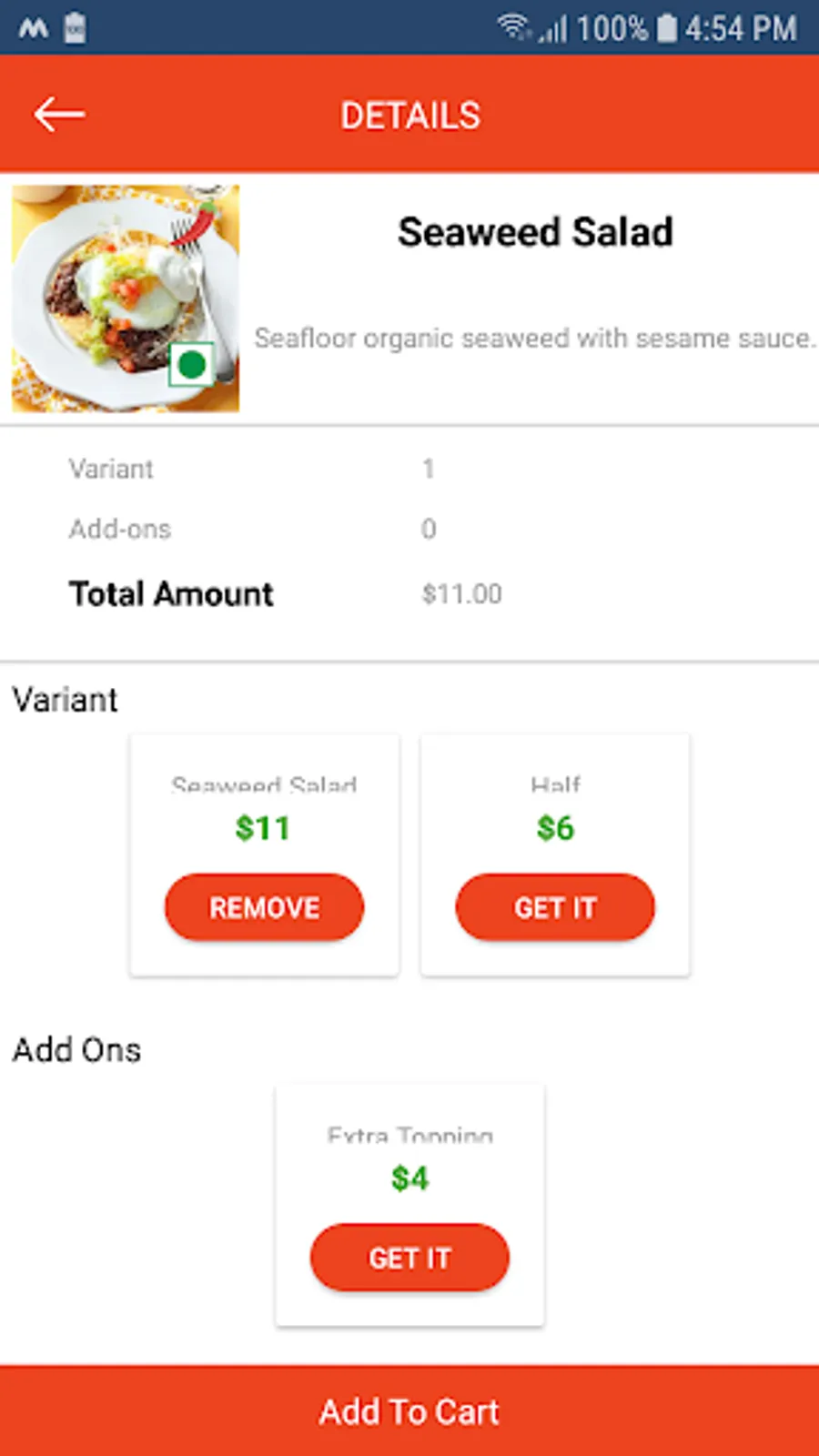Tap the signal strength icon
This screenshot has height=1456, width=819.
pos(552,29)
